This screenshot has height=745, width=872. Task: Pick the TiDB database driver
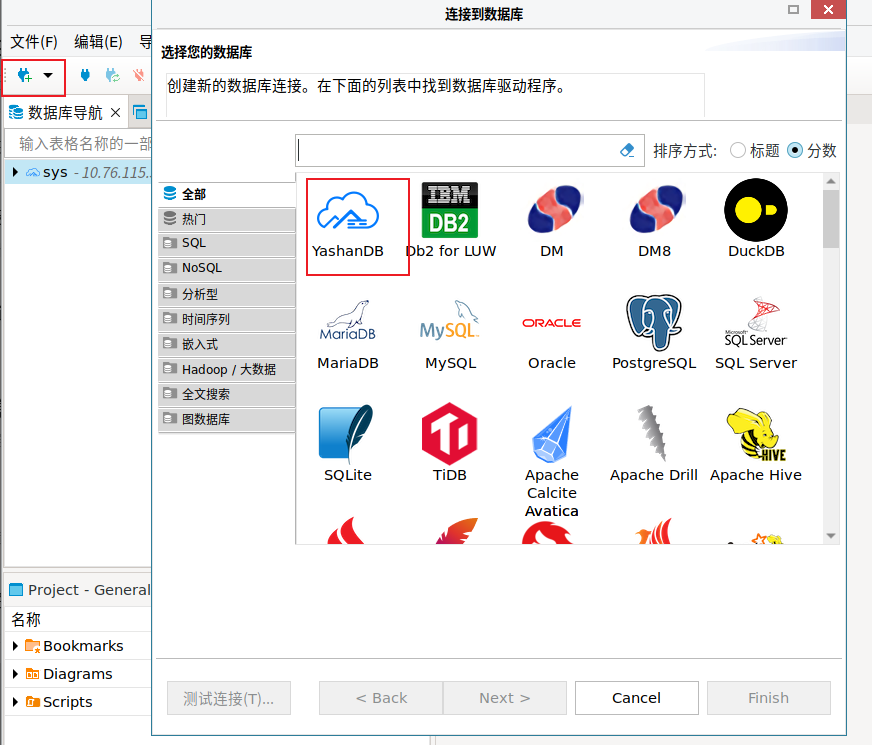tap(450, 443)
